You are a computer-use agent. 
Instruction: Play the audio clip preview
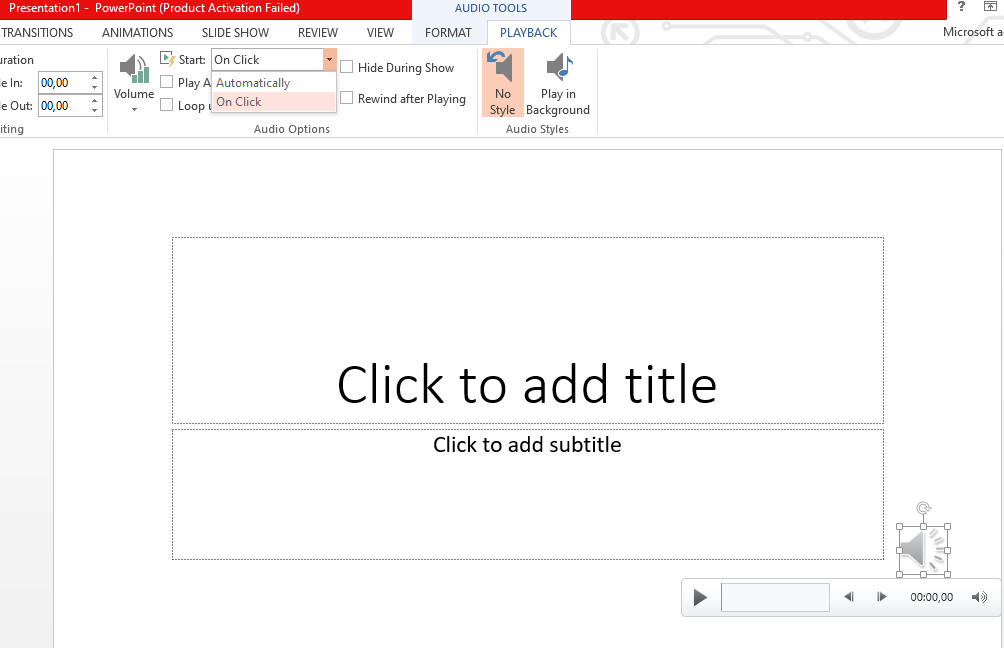click(699, 597)
